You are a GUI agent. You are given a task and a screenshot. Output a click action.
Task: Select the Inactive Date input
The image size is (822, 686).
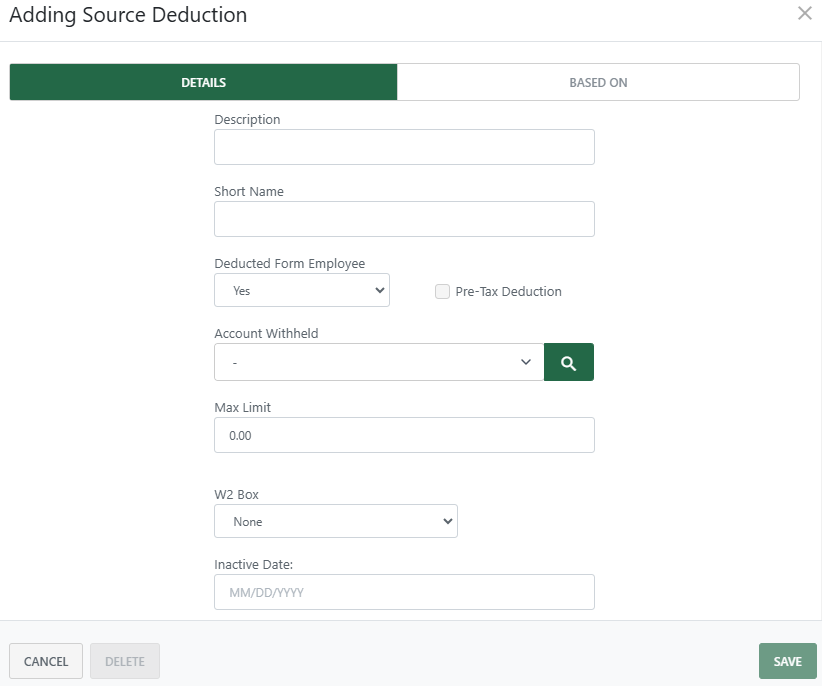[x=404, y=591]
